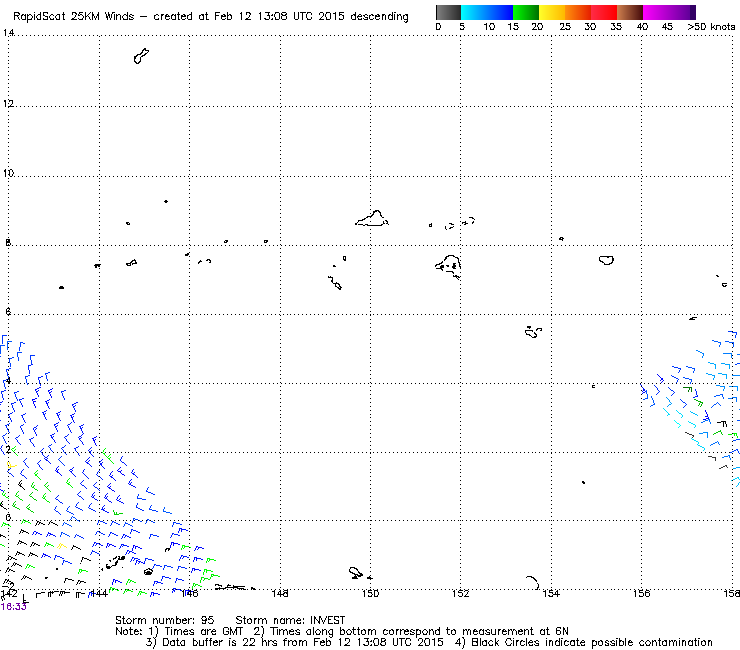
Task: Click the green 15-20 knots legend segment
Action: pyautogui.click(x=526, y=12)
